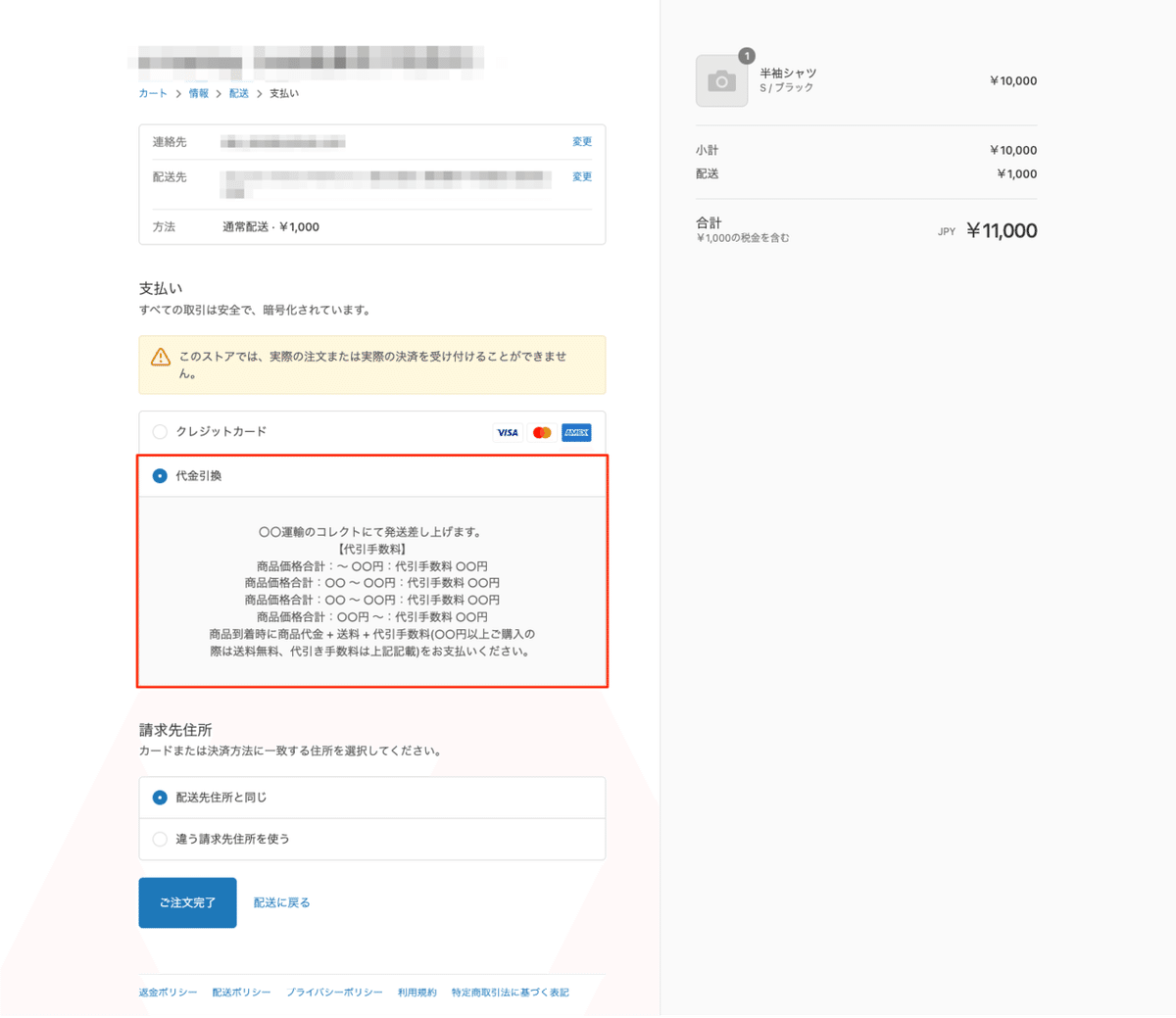
Task: Click the 支払い breadcrumb text
Action: [x=284, y=93]
